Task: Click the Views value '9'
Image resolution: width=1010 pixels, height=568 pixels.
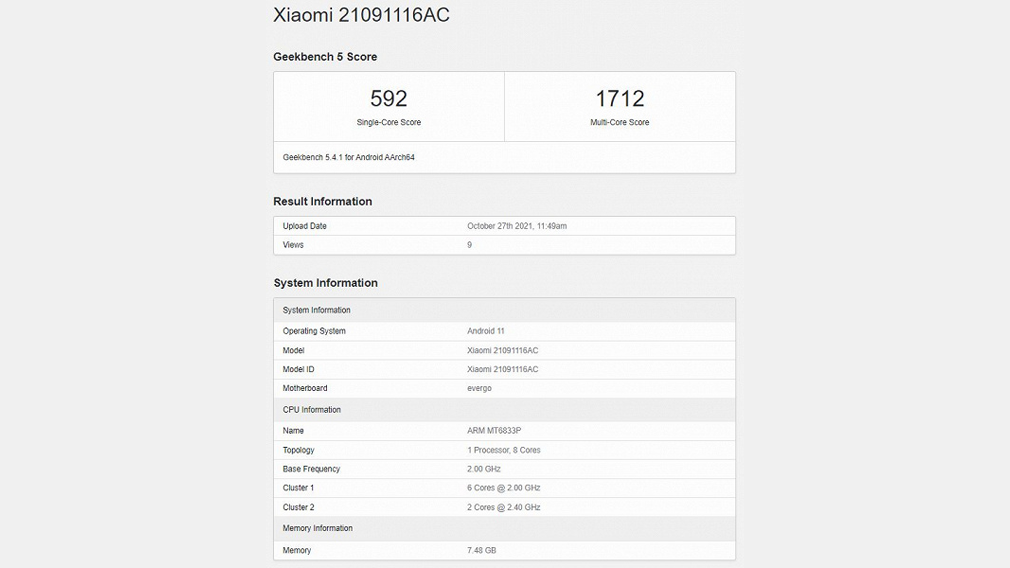Action: click(x=470, y=245)
